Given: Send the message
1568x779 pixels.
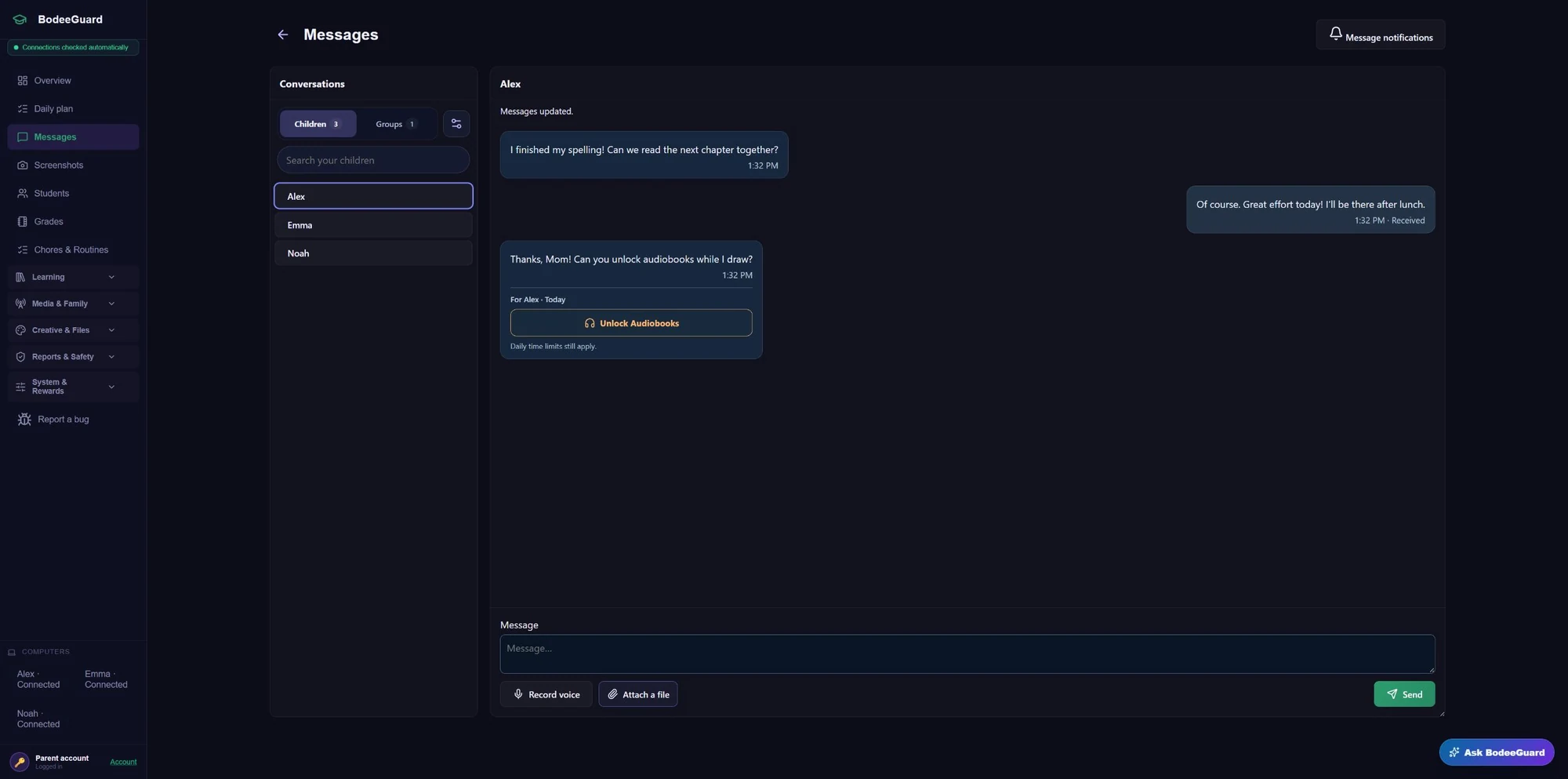Looking at the screenshot, I should pyautogui.click(x=1404, y=694).
